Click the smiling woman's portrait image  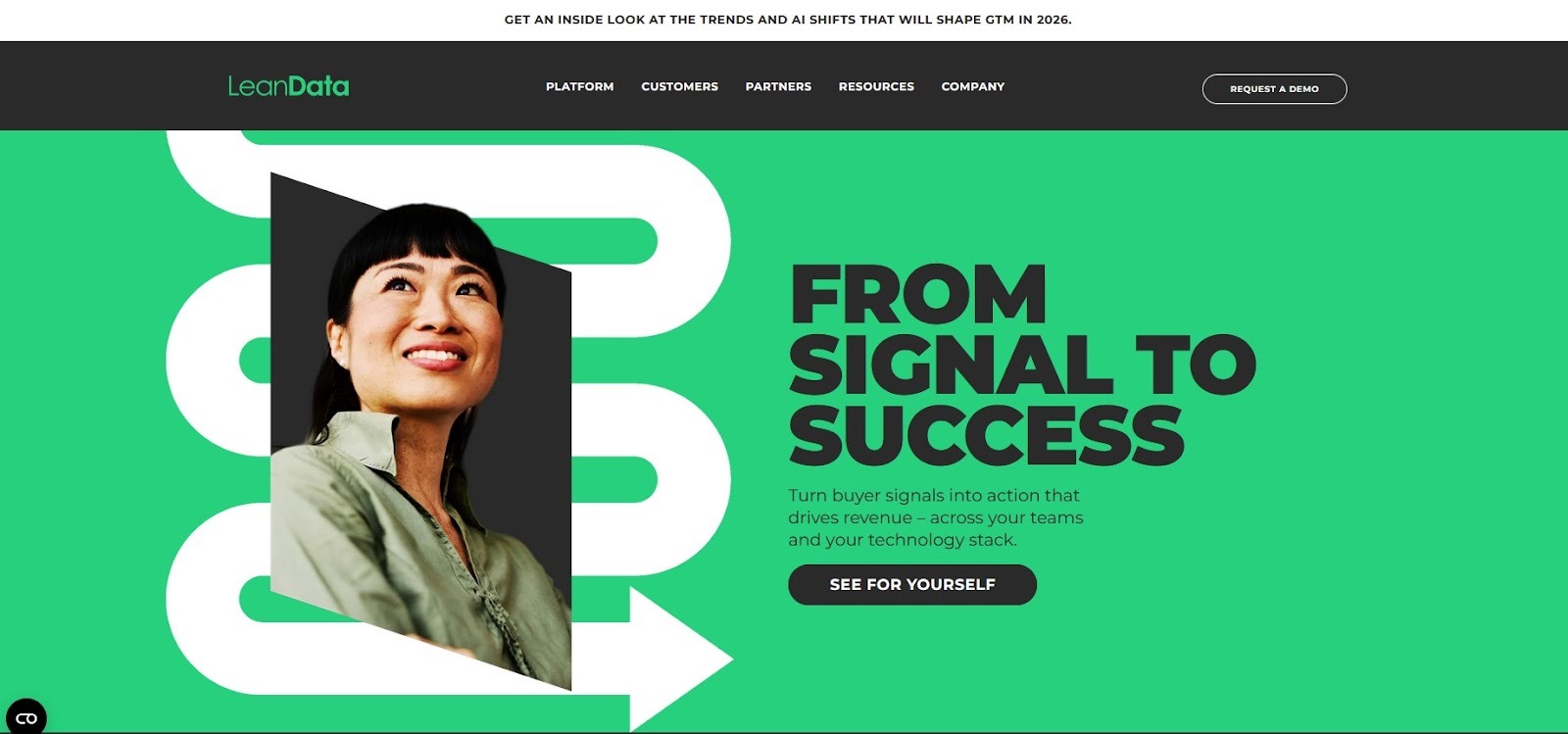tap(420, 431)
